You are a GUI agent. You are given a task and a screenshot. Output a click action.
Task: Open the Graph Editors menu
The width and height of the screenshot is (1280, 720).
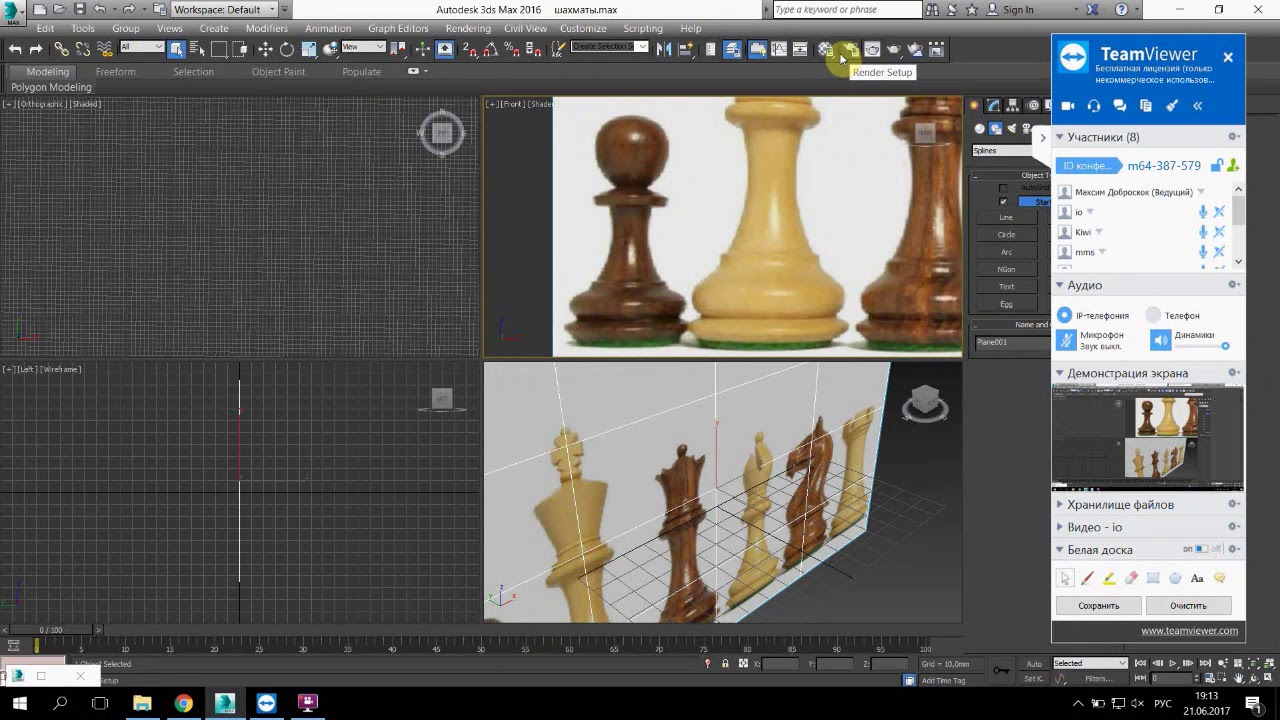398,28
